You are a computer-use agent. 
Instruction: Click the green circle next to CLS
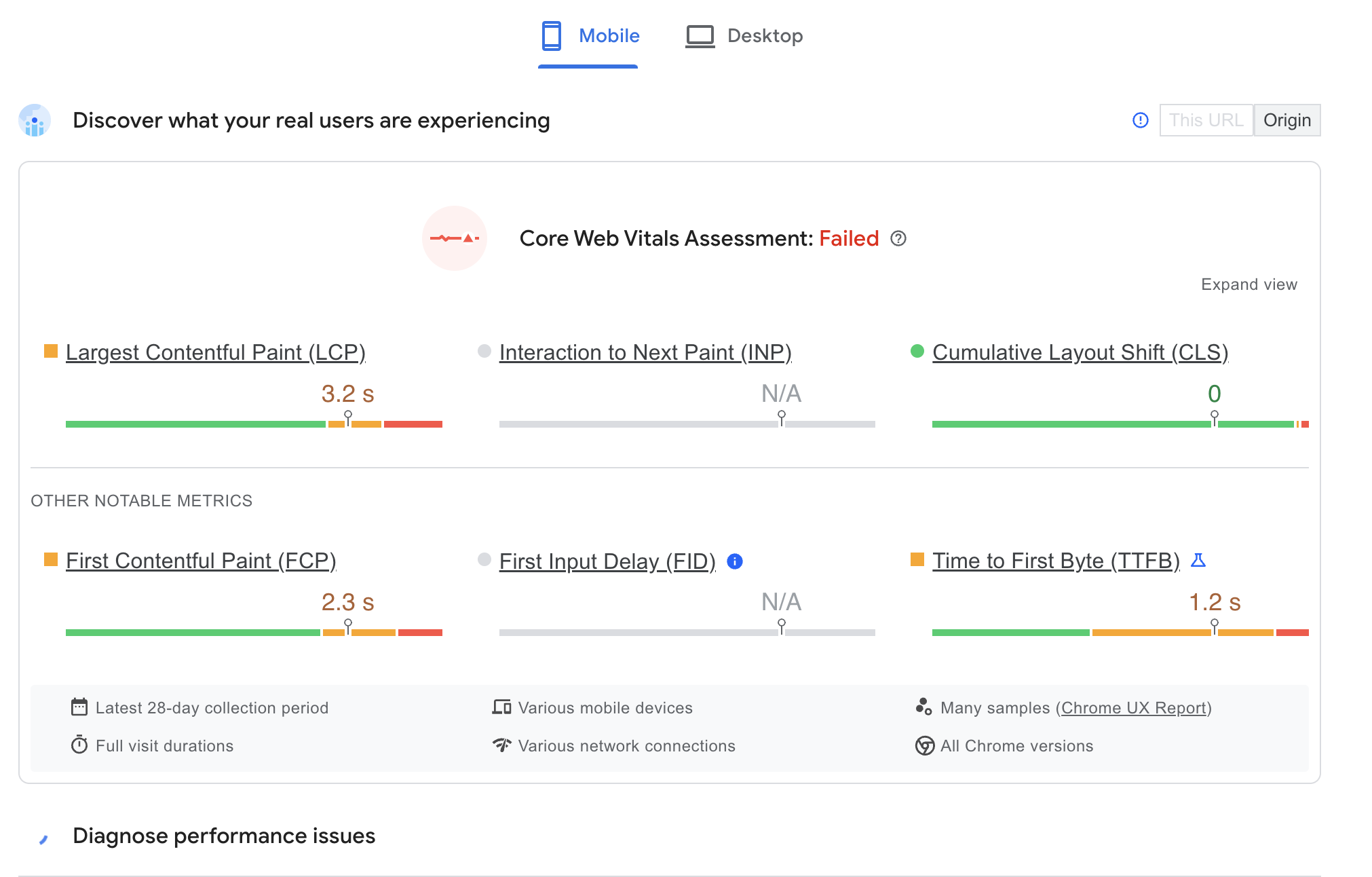click(917, 351)
